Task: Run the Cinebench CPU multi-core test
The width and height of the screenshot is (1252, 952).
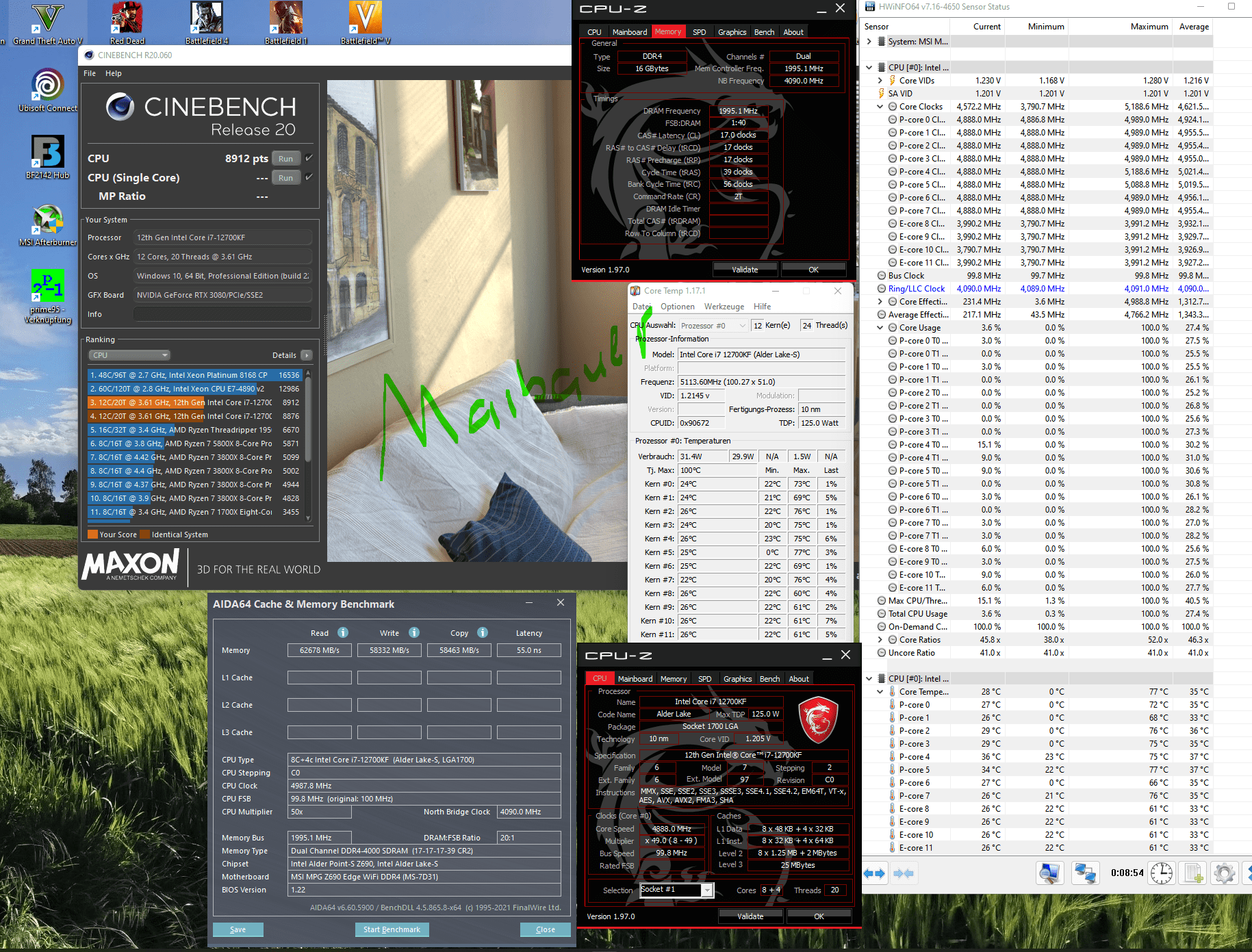Action: 286,159
